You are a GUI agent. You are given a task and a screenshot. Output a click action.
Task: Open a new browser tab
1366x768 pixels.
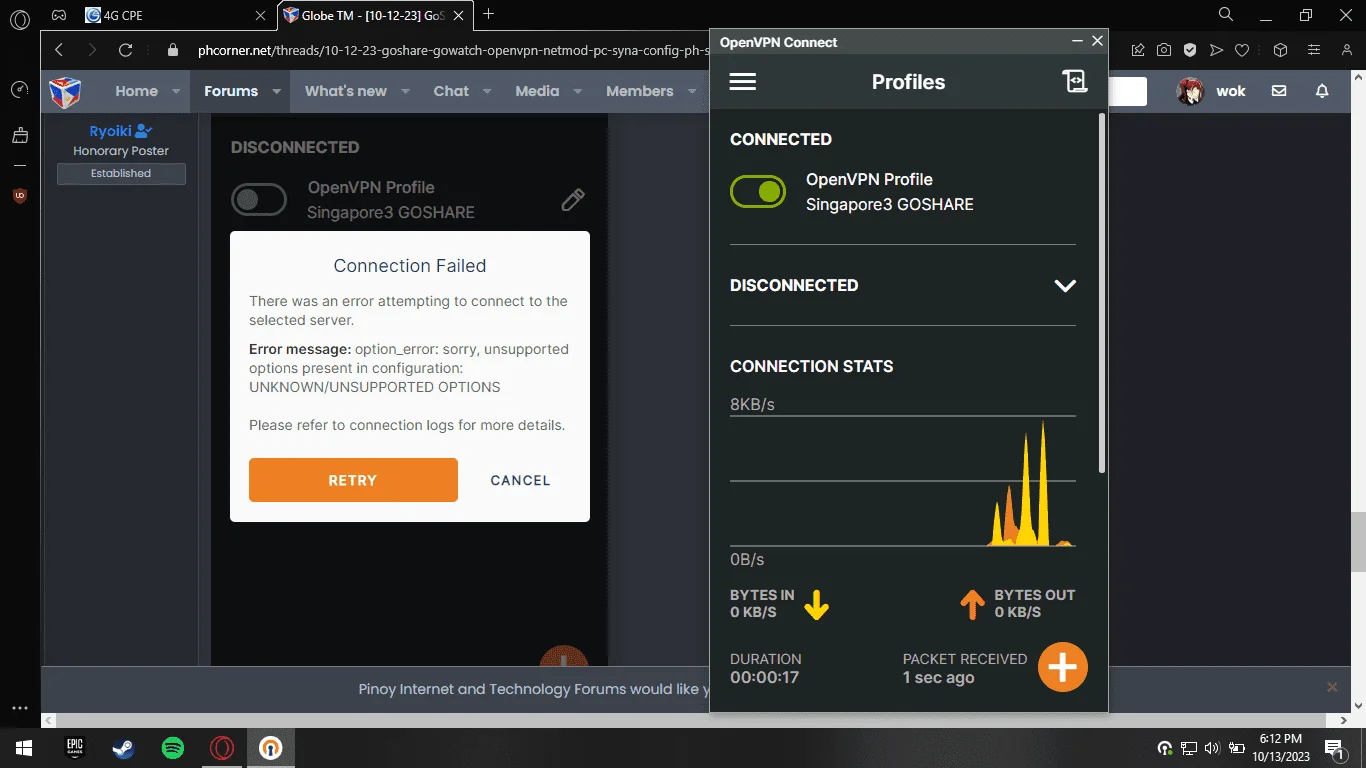point(489,14)
